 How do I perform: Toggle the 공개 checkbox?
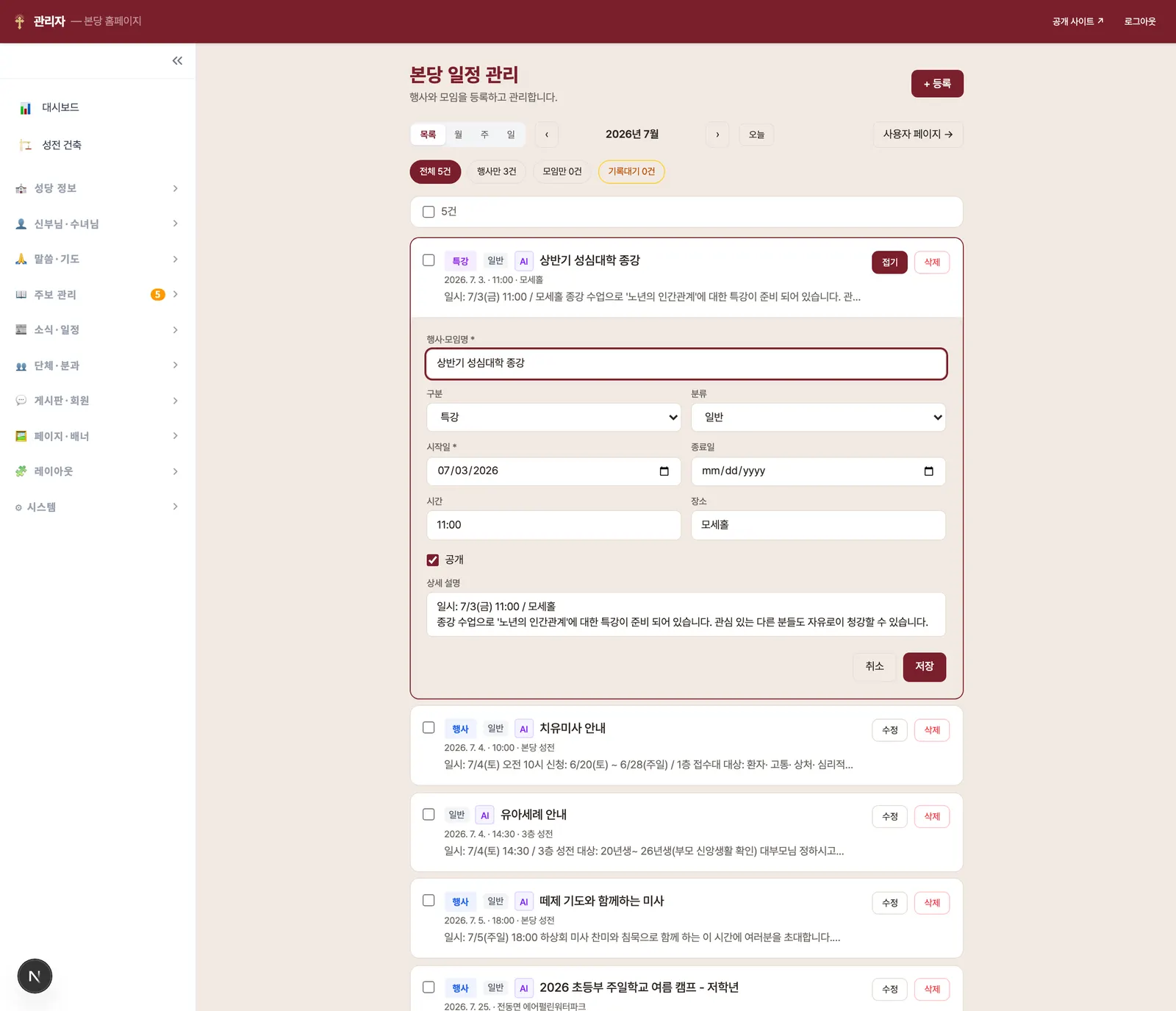(433, 560)
